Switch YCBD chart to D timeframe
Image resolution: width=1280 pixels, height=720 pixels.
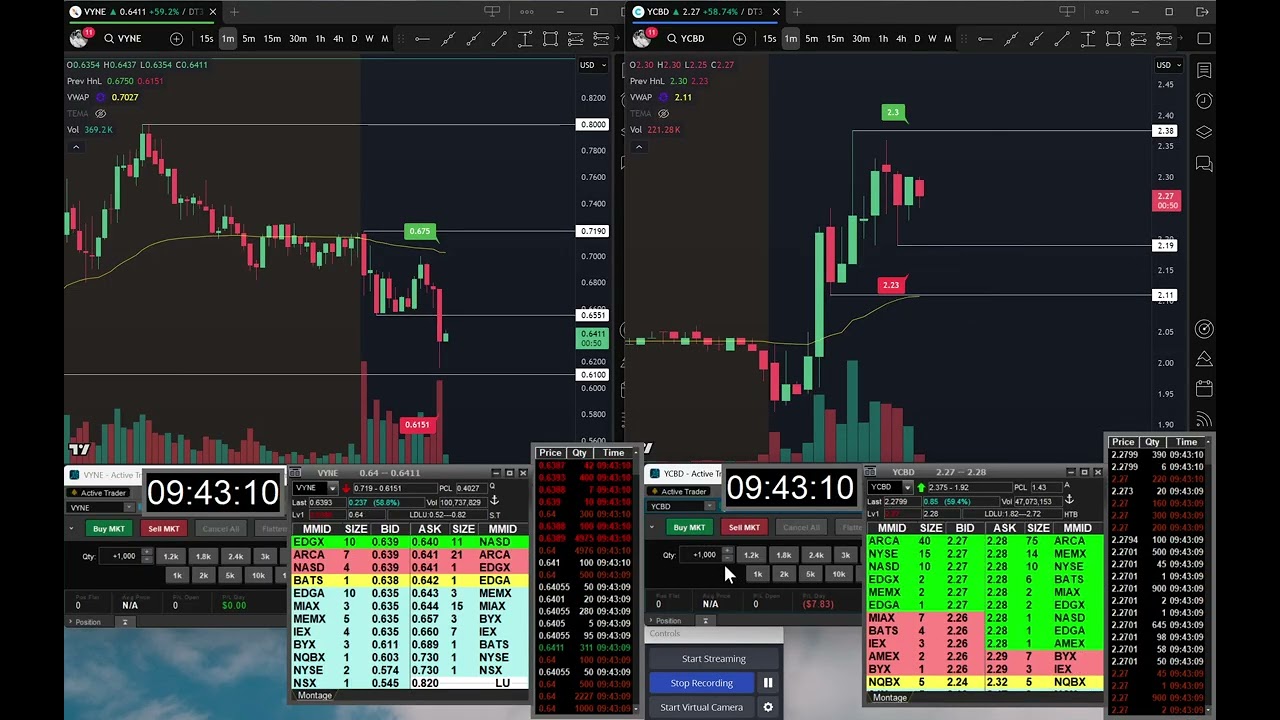click(916, 39)
